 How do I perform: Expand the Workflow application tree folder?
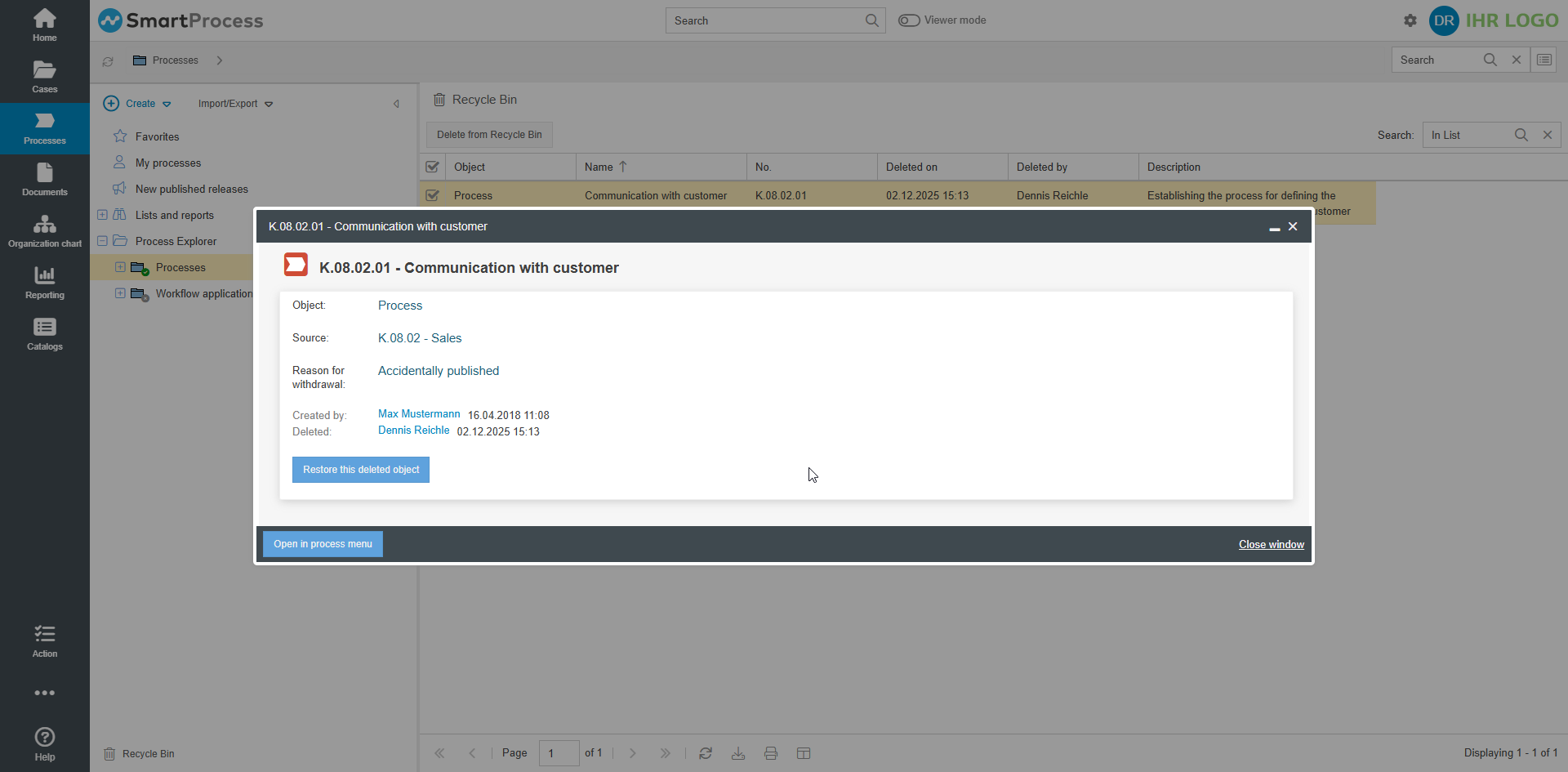tap(120, 293)
